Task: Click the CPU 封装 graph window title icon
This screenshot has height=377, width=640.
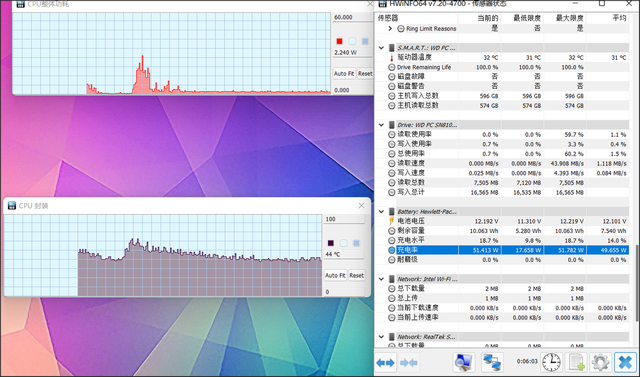Action: 11,206
